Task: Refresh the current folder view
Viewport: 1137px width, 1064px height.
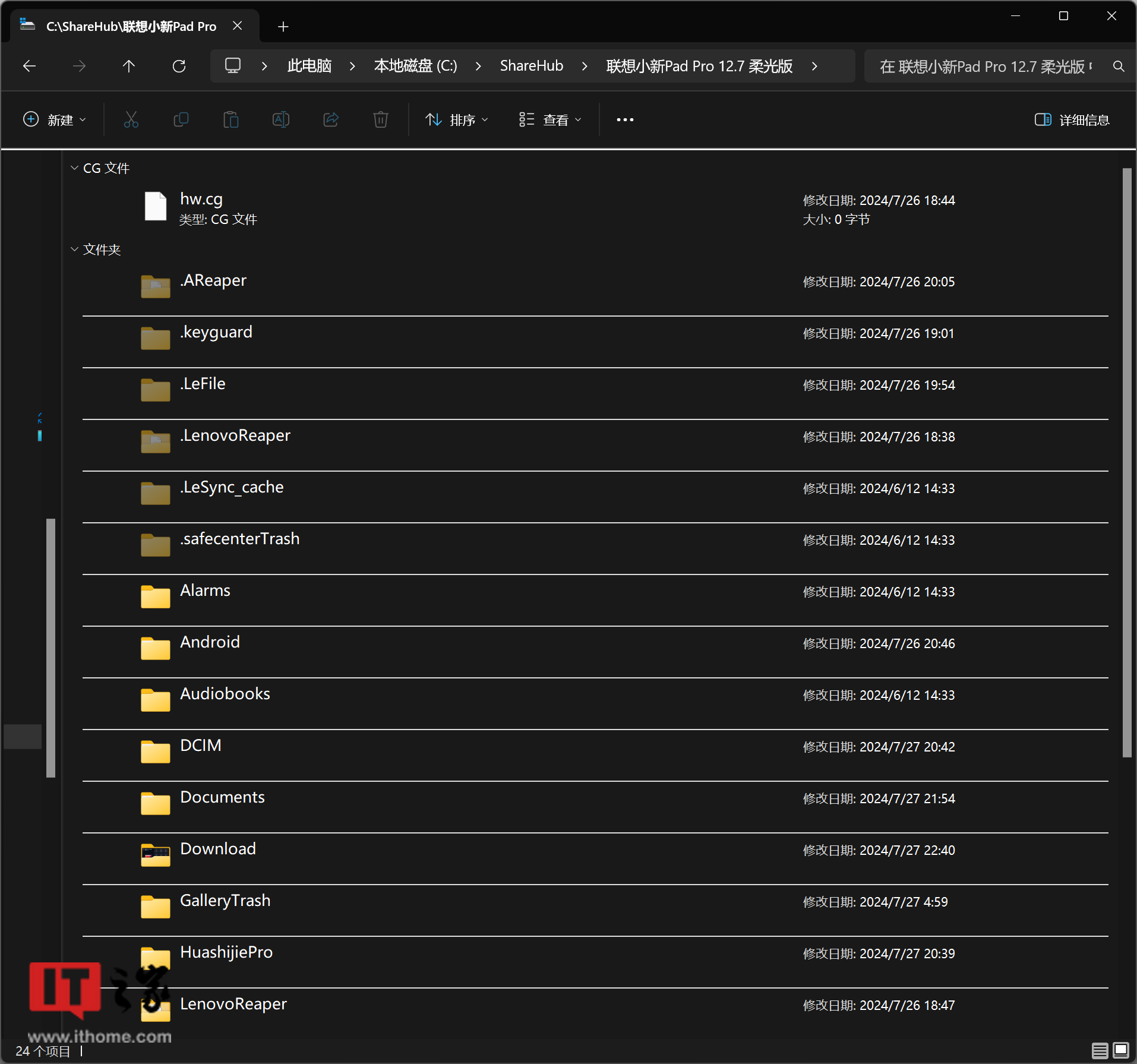Action: (x=179, y=66)
